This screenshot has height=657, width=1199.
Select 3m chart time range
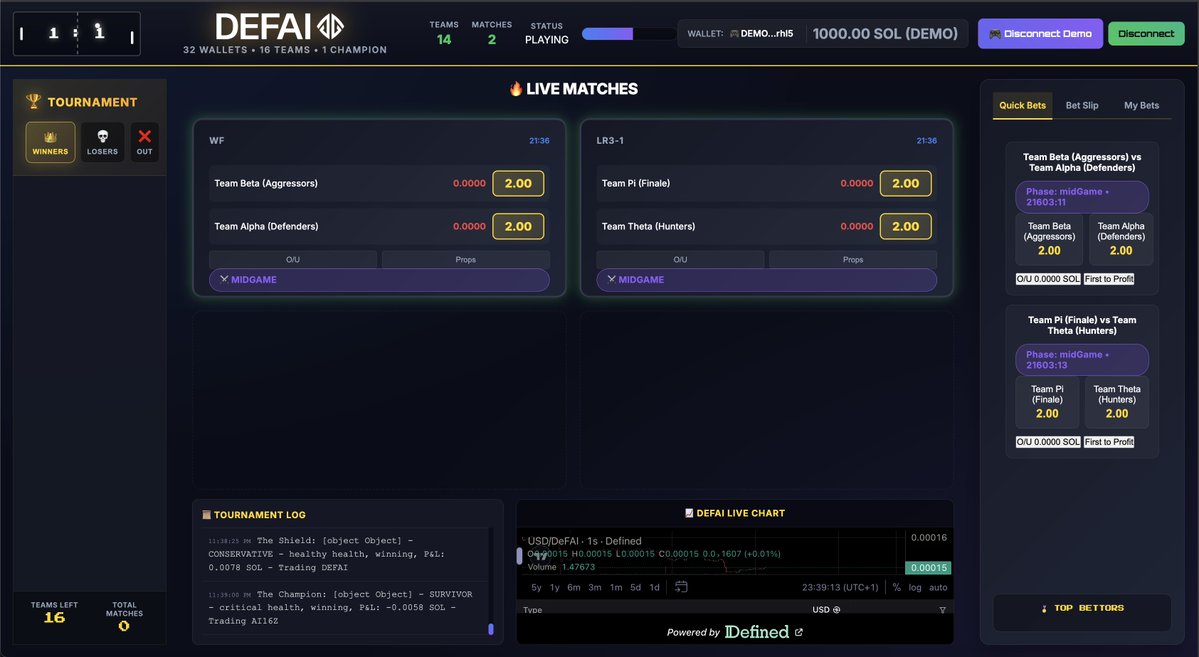[595, 587]
